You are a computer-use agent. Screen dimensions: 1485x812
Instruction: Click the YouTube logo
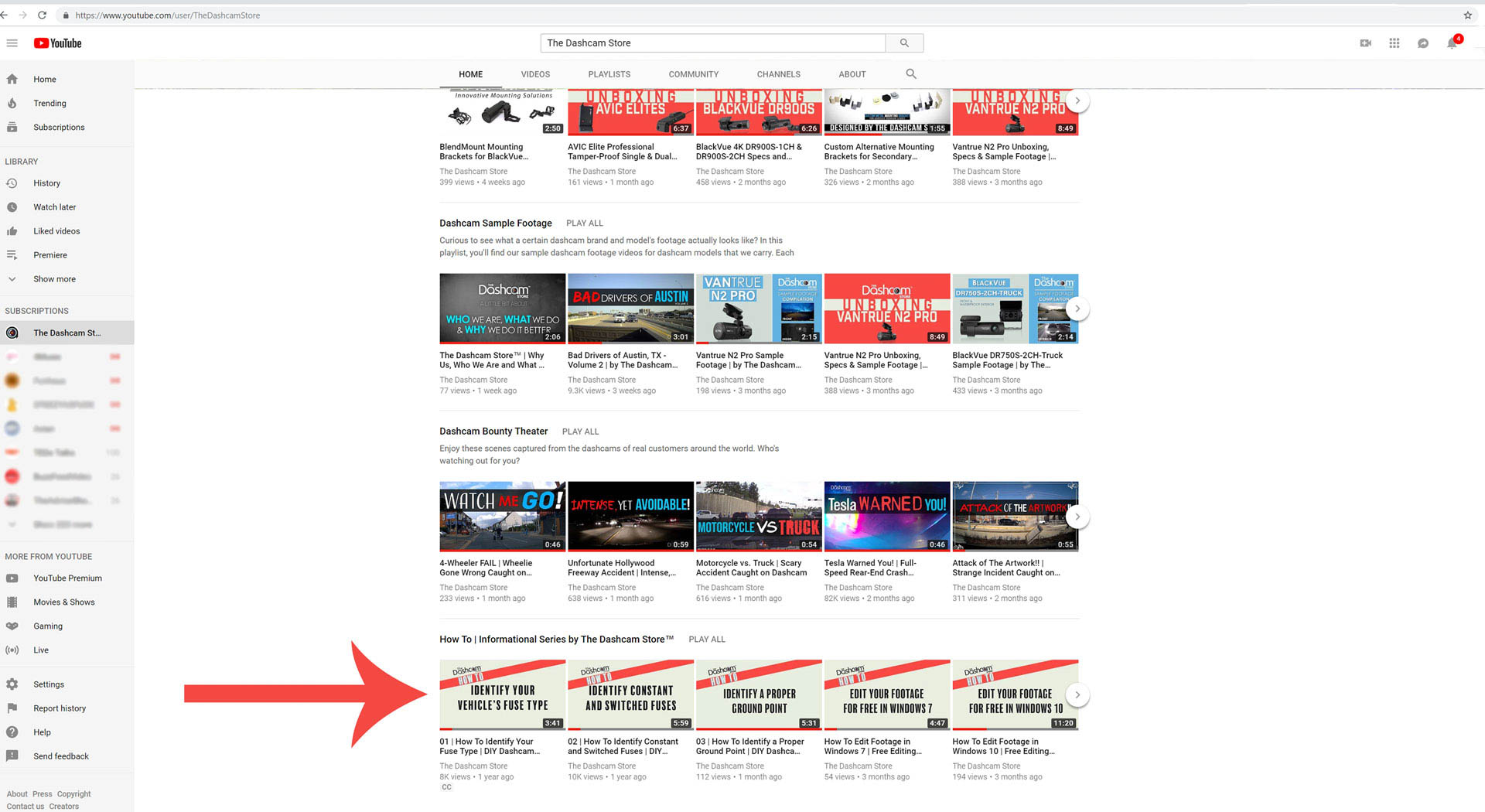click(x=58, y=43)
